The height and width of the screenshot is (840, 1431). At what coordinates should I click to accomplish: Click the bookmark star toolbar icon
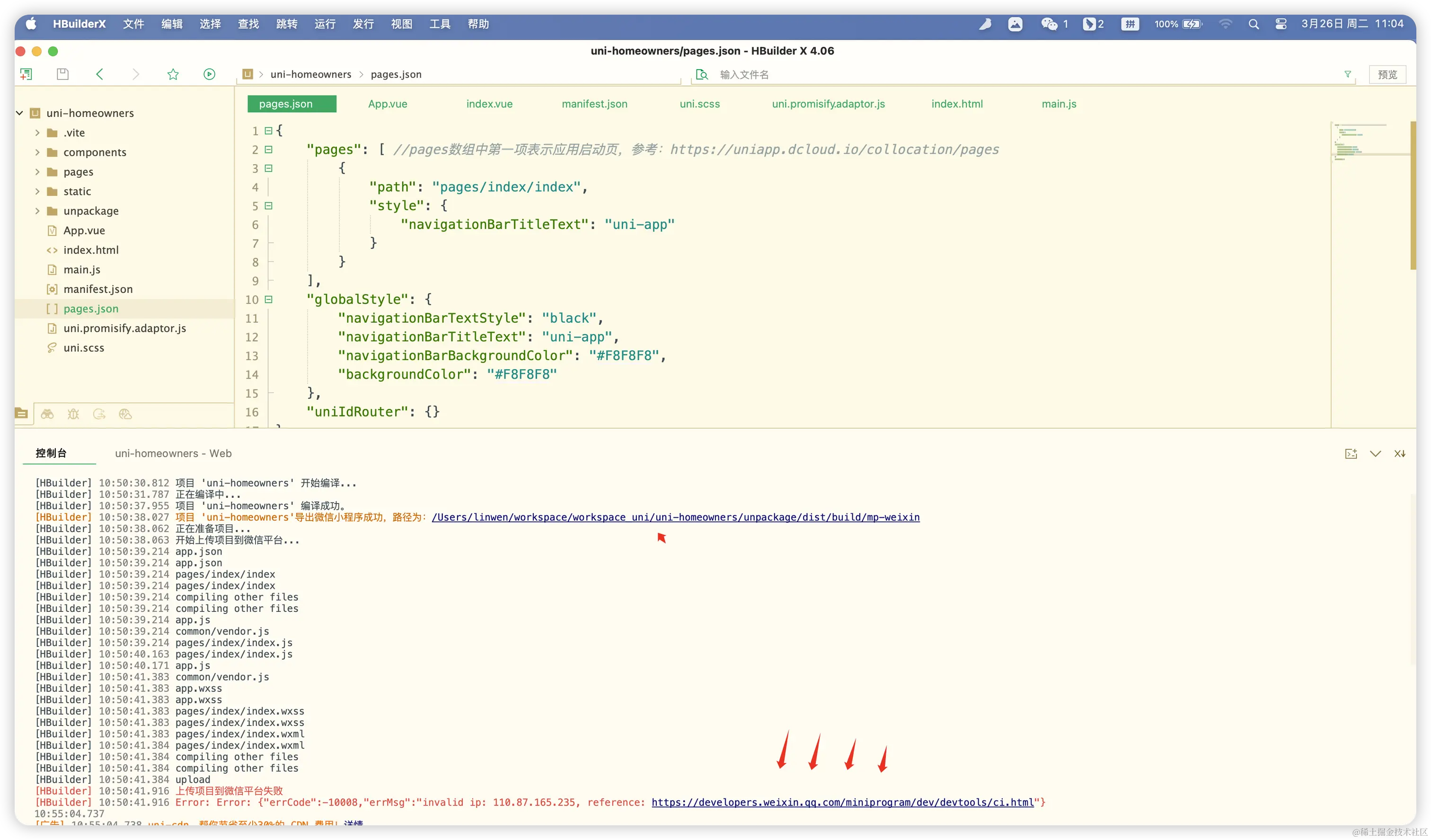pos(173,74)
